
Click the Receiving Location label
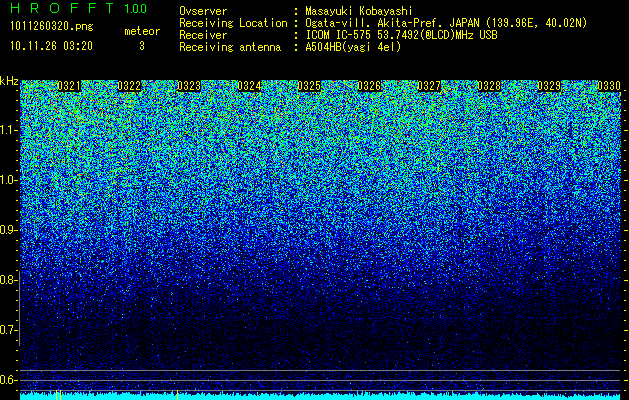pos(233,23)
